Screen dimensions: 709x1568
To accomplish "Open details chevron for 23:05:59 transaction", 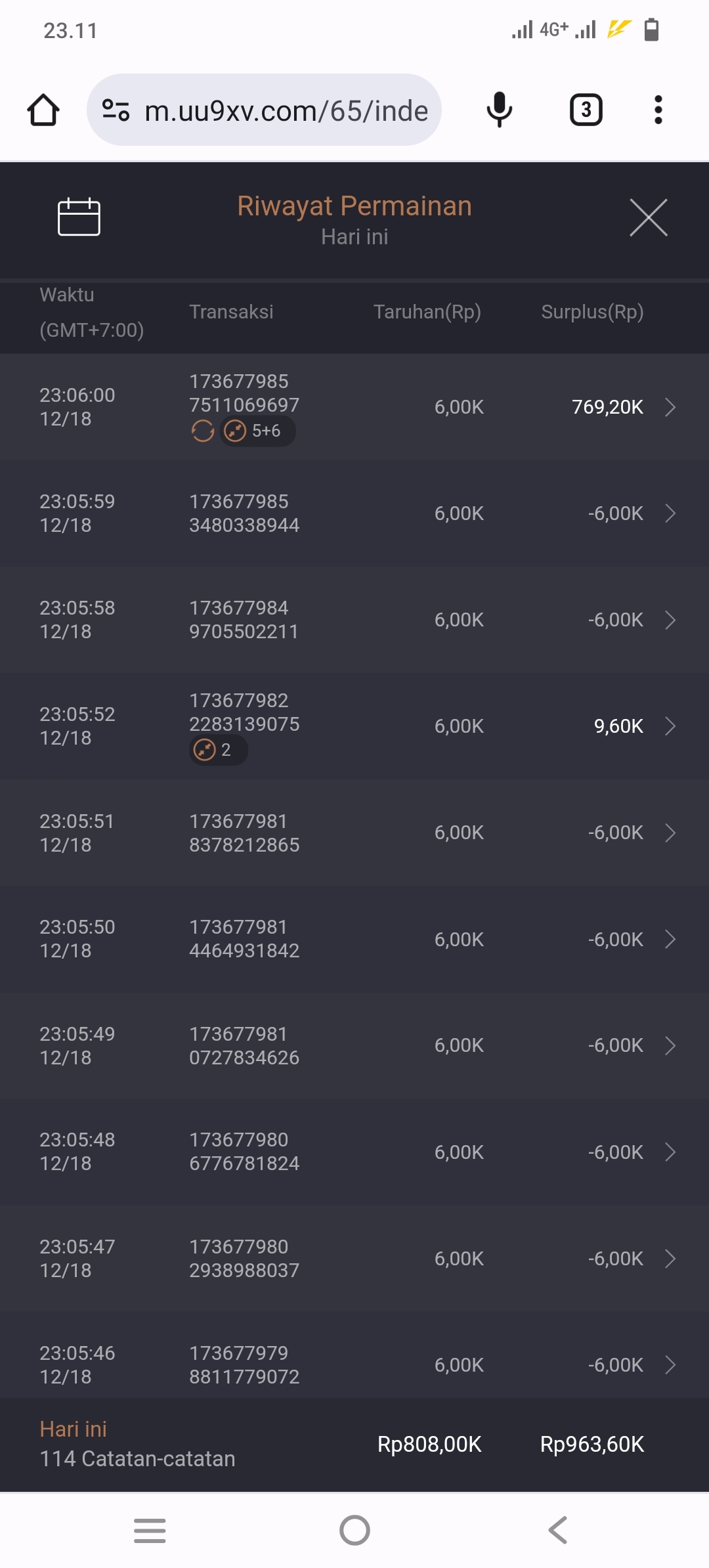I will click(670, 513).
